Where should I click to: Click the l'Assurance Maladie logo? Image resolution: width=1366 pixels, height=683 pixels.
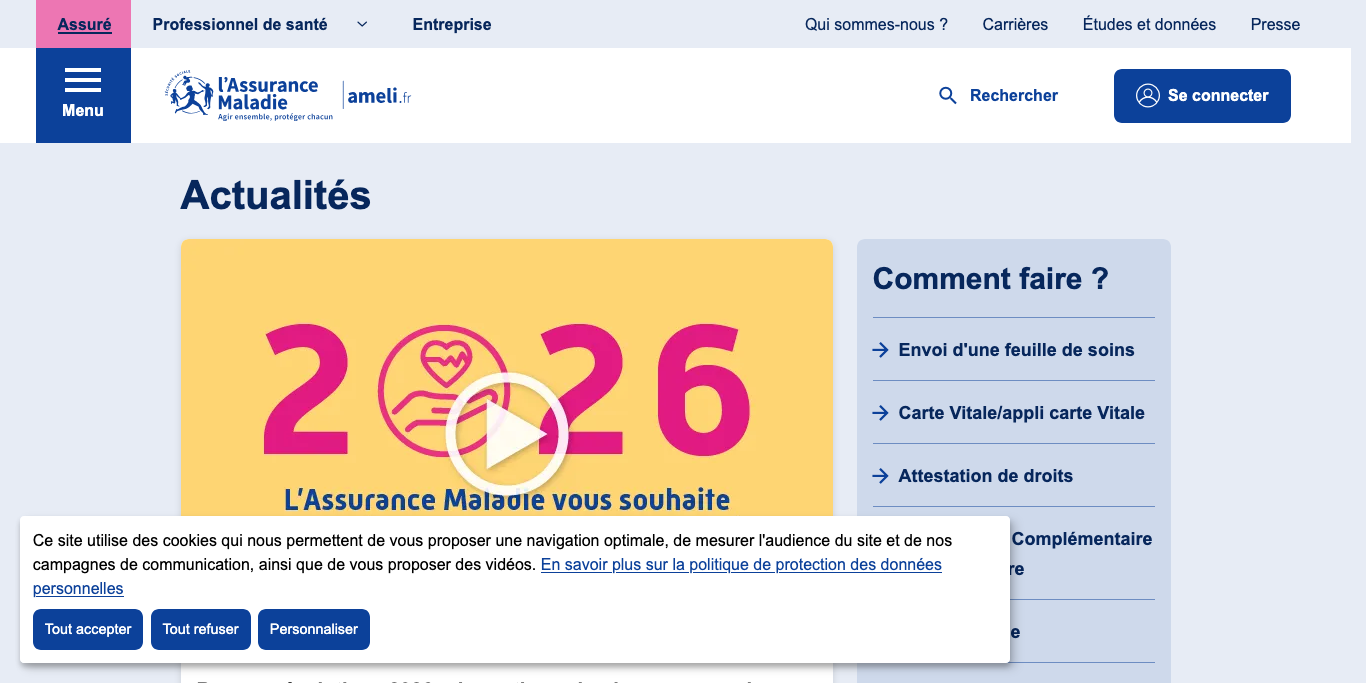[x=240, y=95]
